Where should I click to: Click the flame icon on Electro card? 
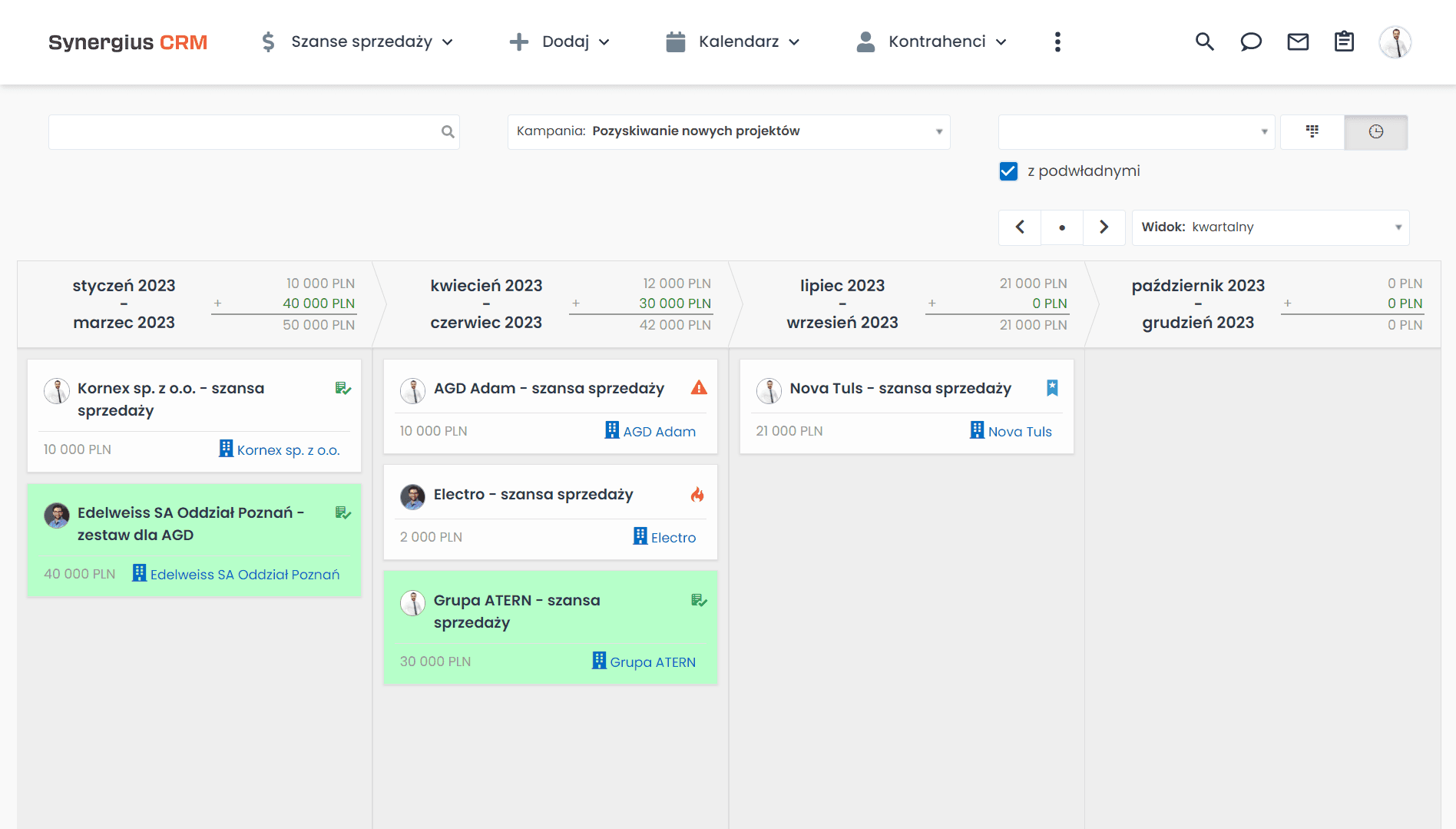click(697, 494)
